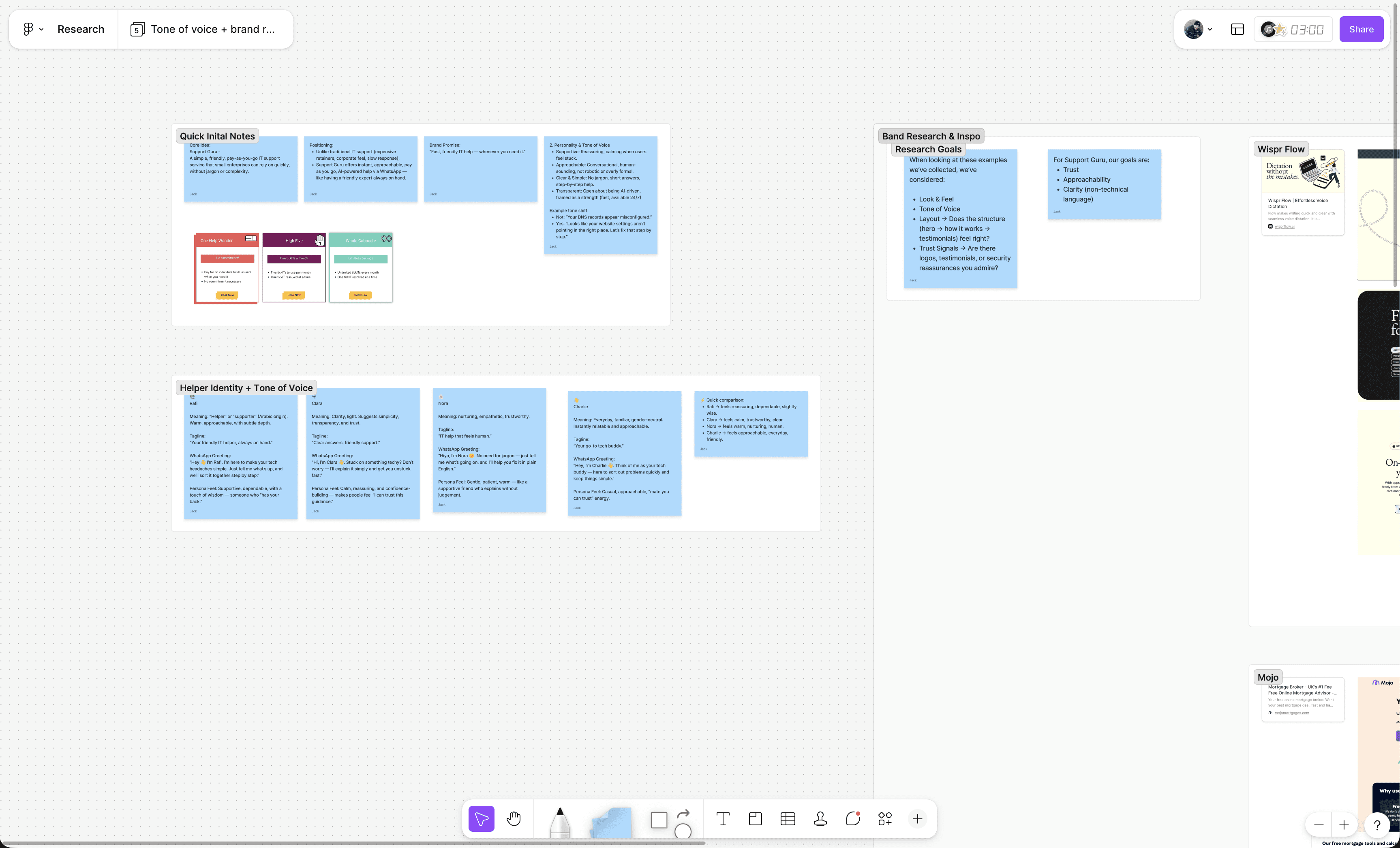Activate the Move select tool

[481, 818]
